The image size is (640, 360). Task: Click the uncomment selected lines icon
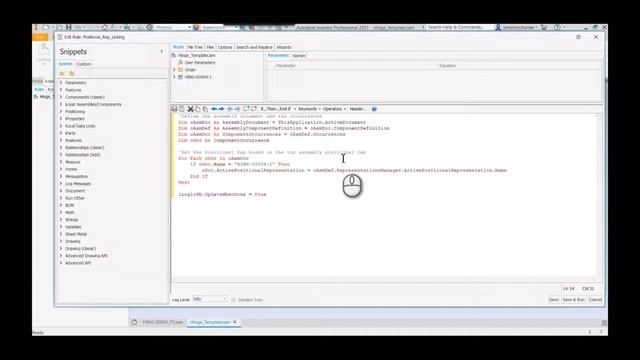click(x=253, y=109)
